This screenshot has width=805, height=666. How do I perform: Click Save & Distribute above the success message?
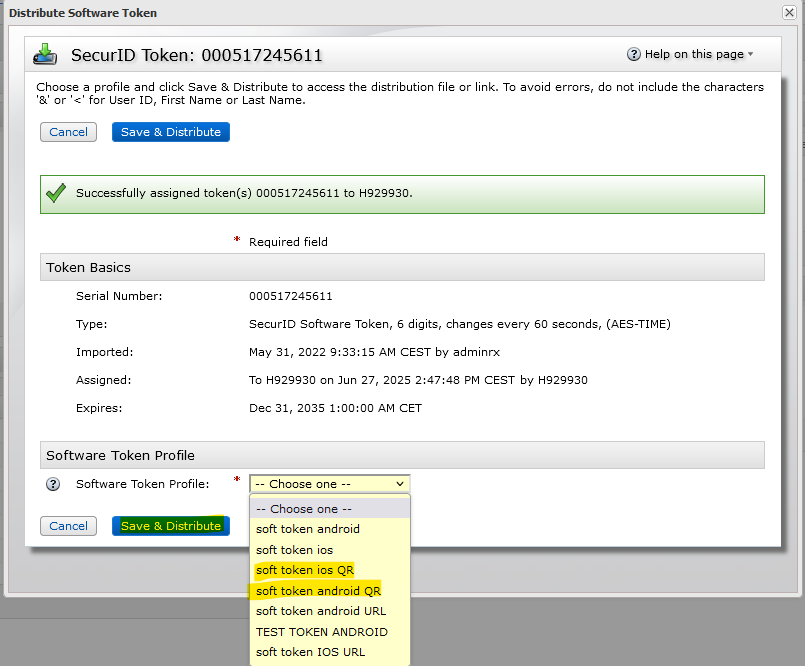tap(170, 132)
